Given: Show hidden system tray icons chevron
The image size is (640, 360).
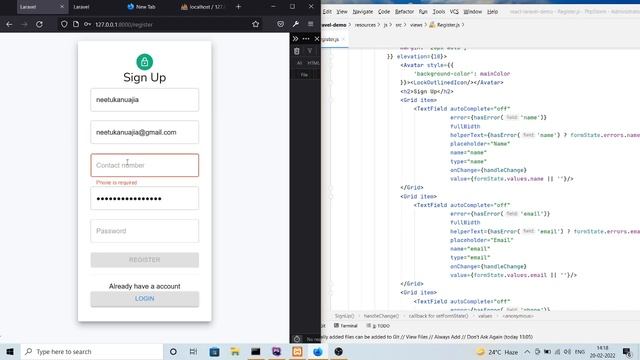Looking at the screenshot, I should [x=527, y=352].
